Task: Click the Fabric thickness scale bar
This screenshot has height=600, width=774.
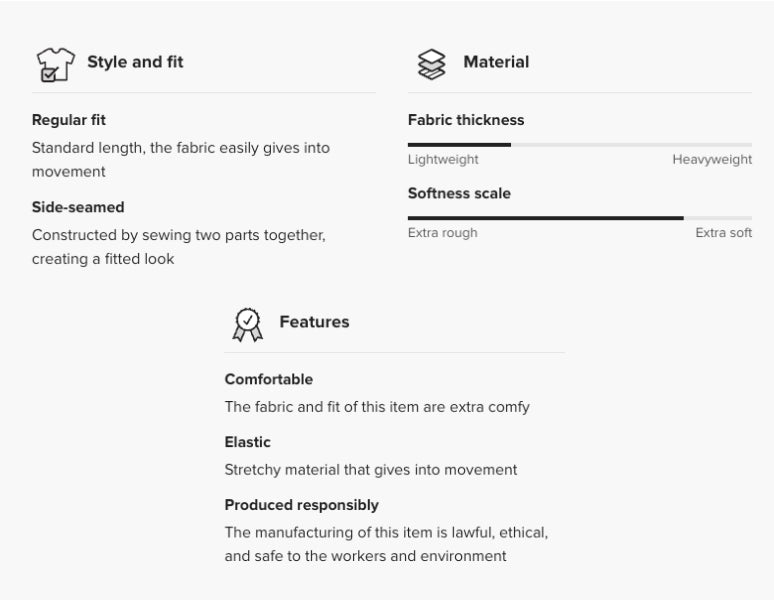Action: point(579,145)
